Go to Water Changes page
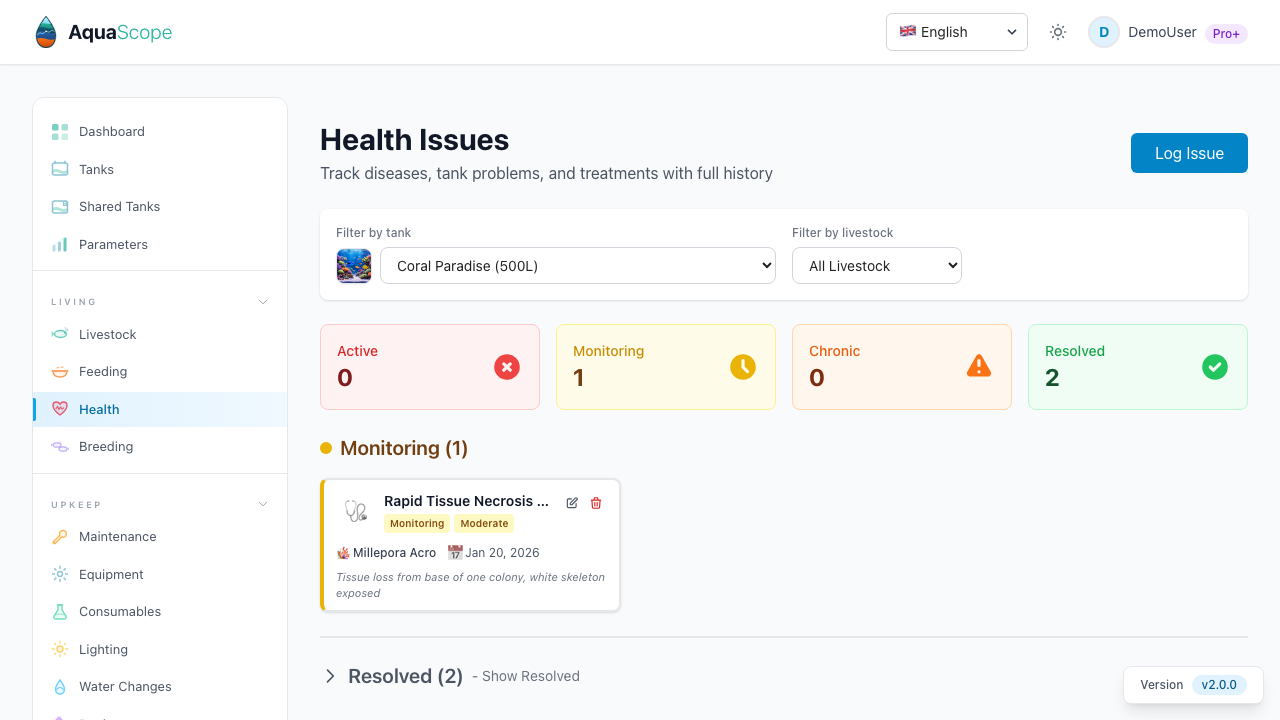This screenshot has width=1280, height=720. click(125, 686)
